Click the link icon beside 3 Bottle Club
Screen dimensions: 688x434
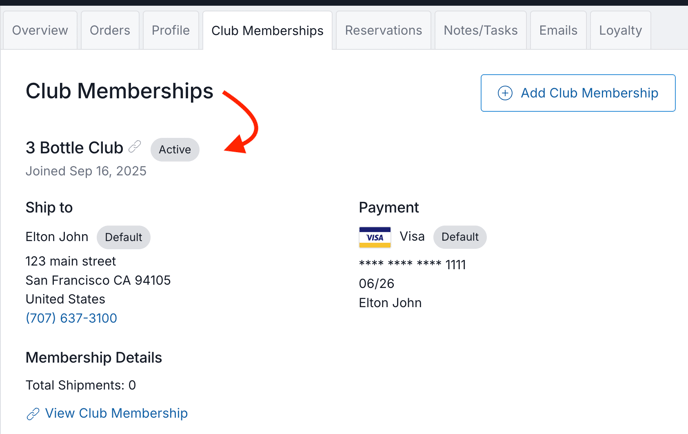pyautogui.click(x=135, y=147)
